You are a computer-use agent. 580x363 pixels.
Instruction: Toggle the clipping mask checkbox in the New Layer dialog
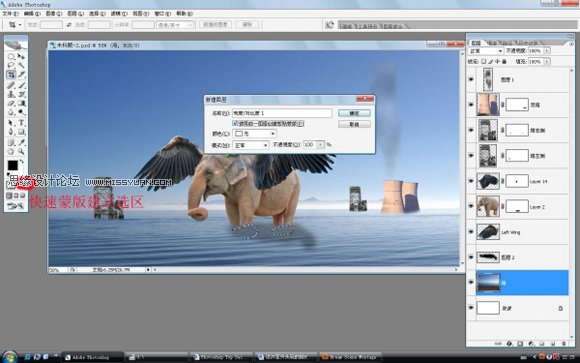[x=235, y=123]
